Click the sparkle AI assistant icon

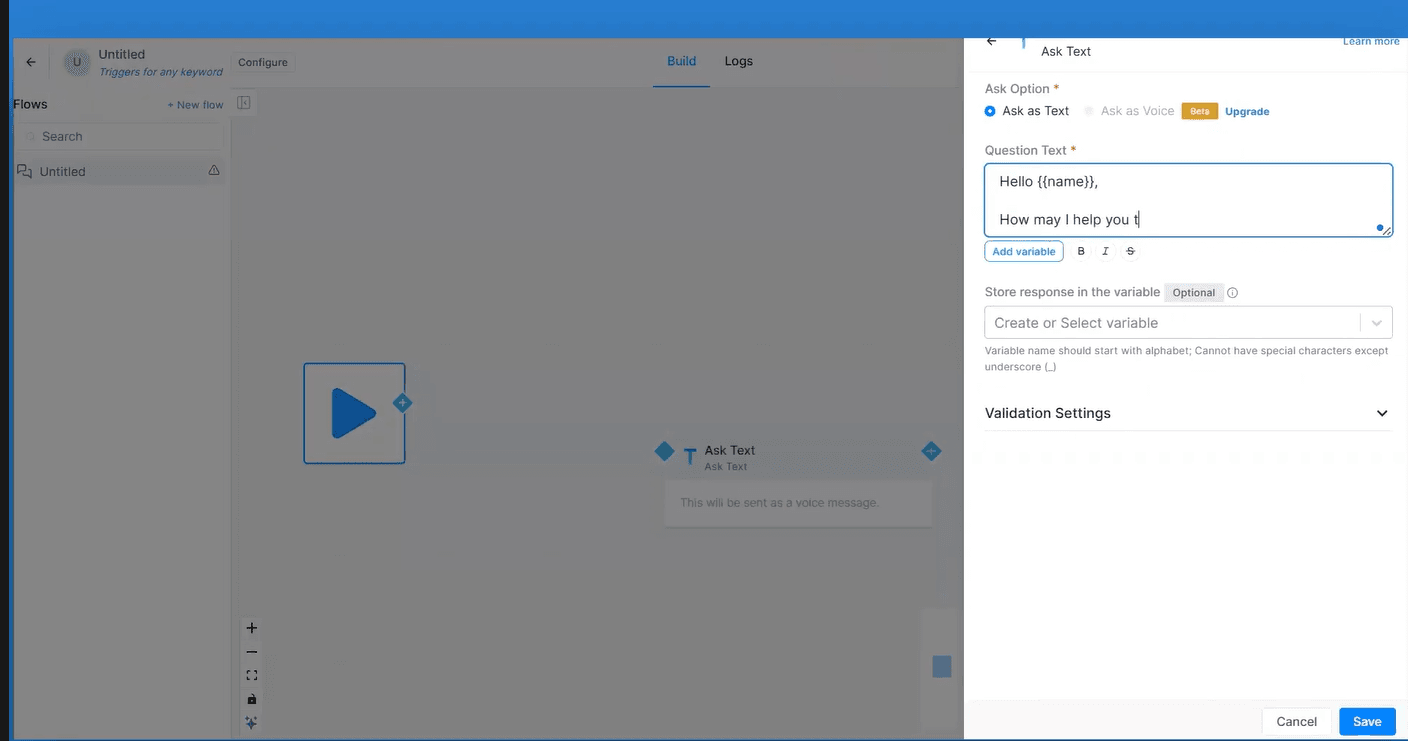click(x=252, y=723)
